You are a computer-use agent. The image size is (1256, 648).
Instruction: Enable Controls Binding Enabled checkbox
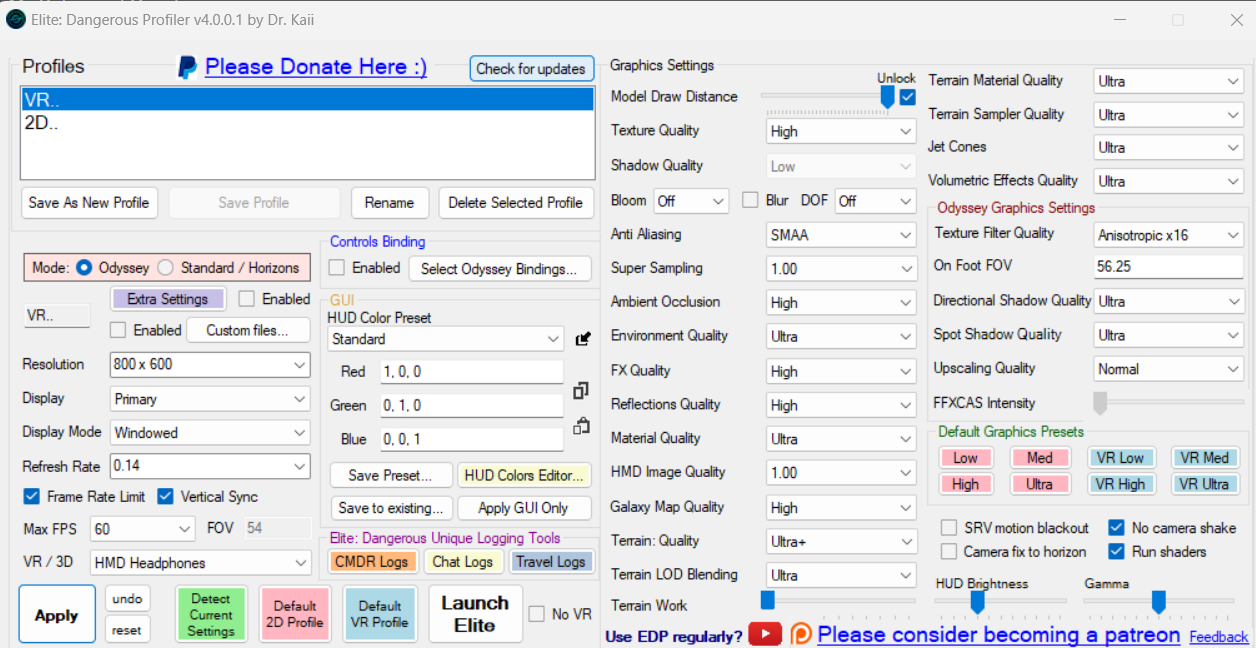tap(337, 268)
